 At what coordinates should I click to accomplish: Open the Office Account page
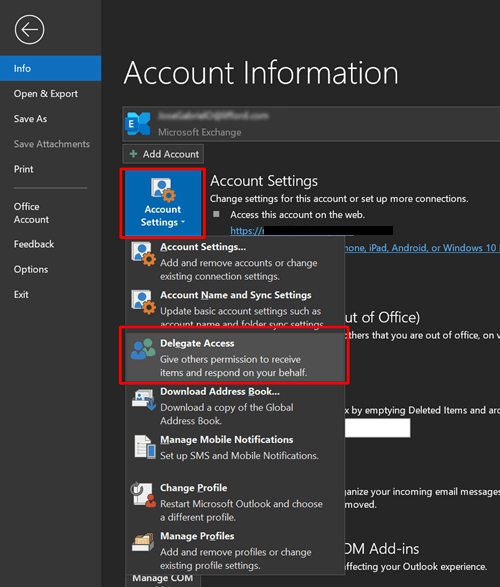pos(51,213)
